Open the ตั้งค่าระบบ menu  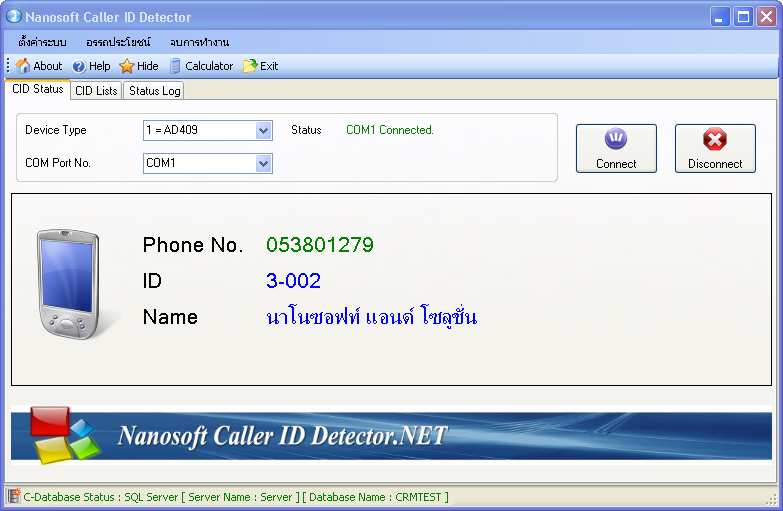coord(42,42)
